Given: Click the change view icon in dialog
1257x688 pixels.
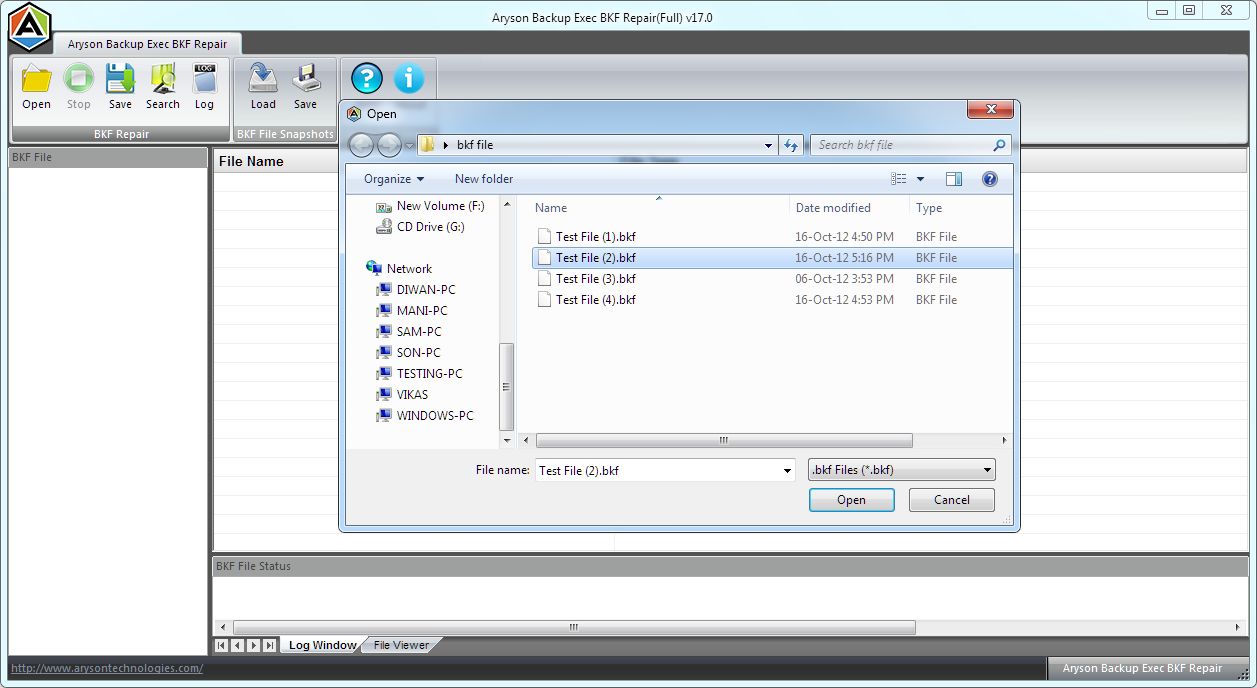Looking at the screenshot, I should pos(899,179).
